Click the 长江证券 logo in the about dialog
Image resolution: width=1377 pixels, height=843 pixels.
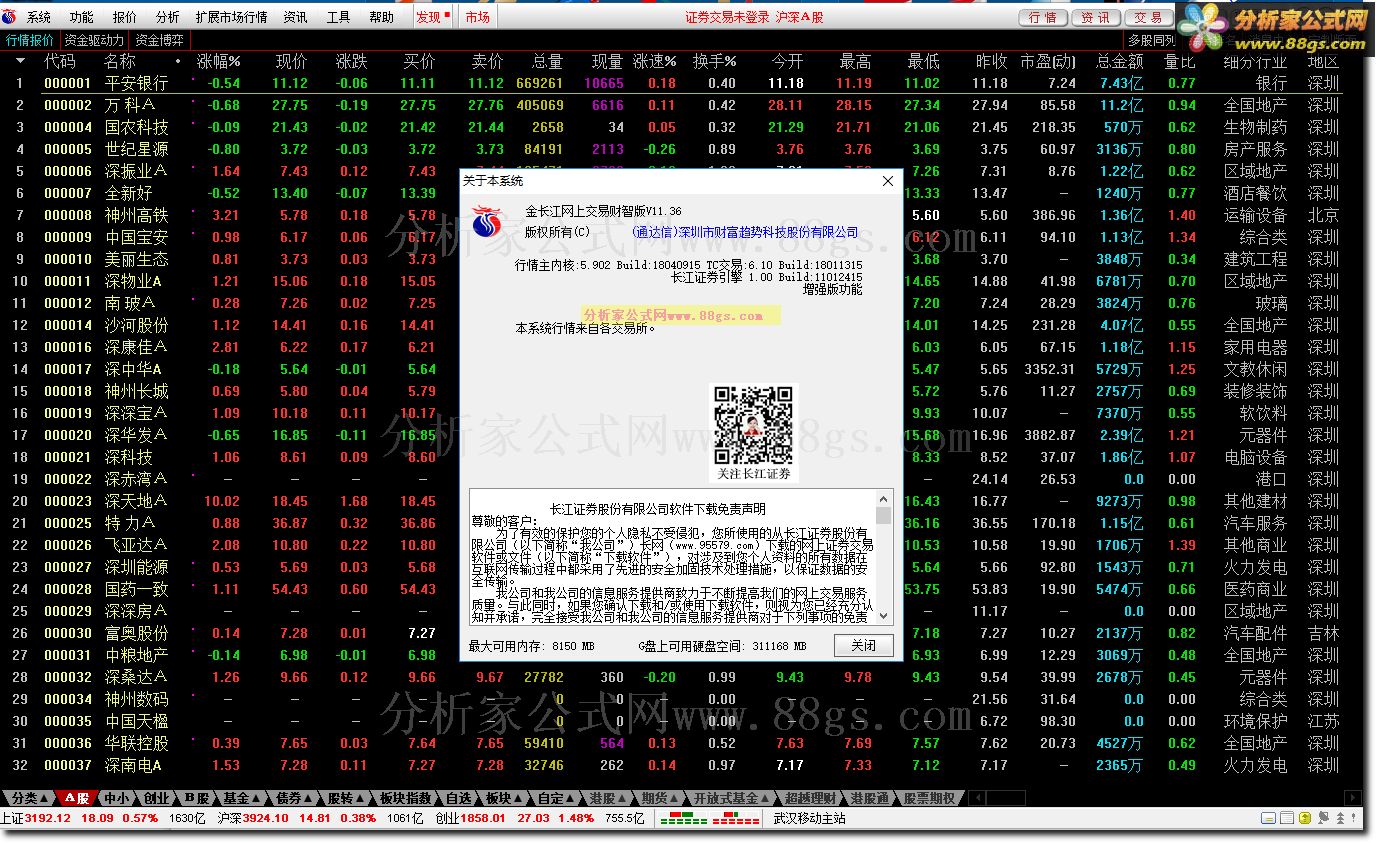click(486, 222)
